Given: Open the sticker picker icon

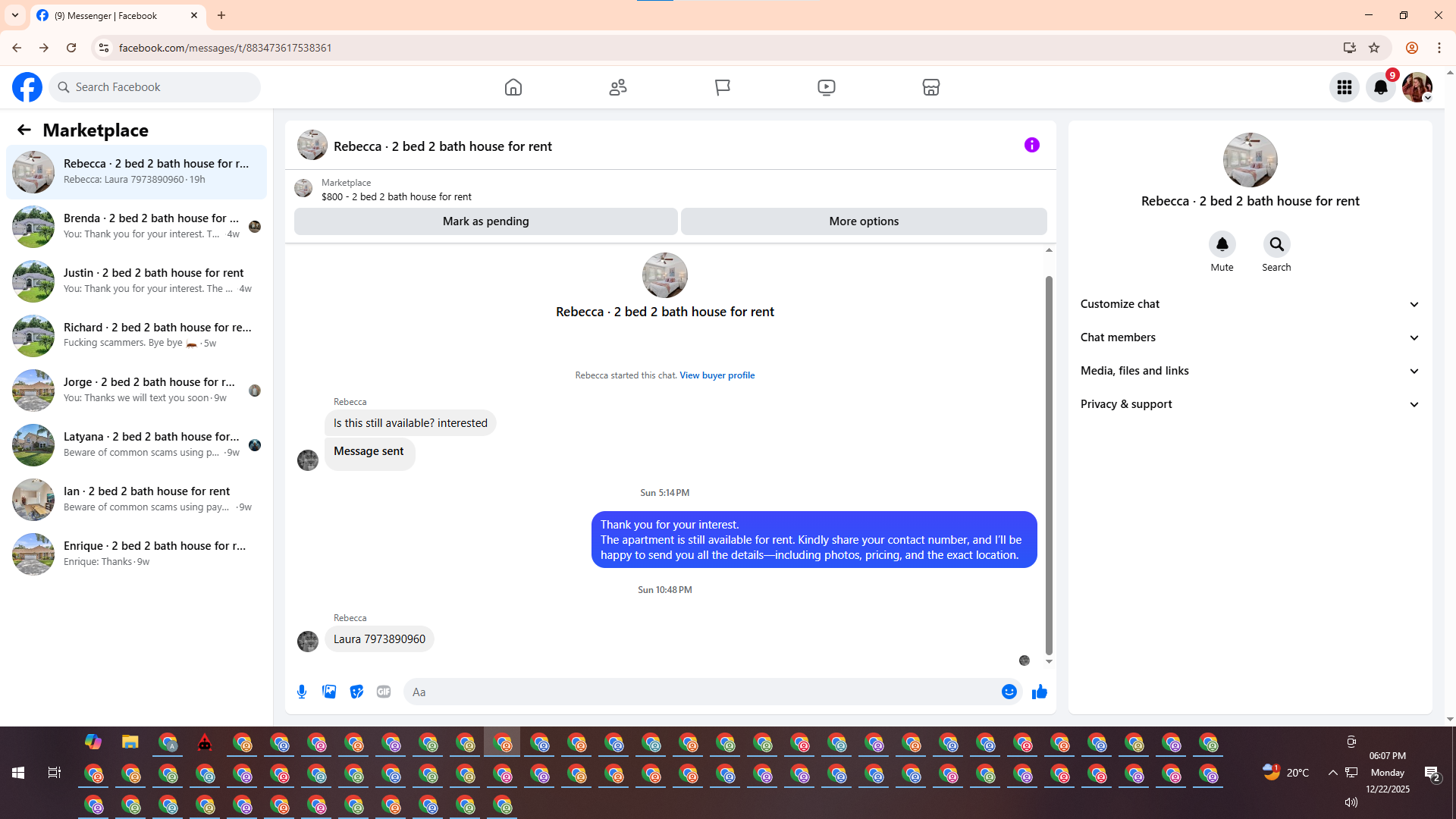Looking at the screenshot, I should click(x=356, y=692).
